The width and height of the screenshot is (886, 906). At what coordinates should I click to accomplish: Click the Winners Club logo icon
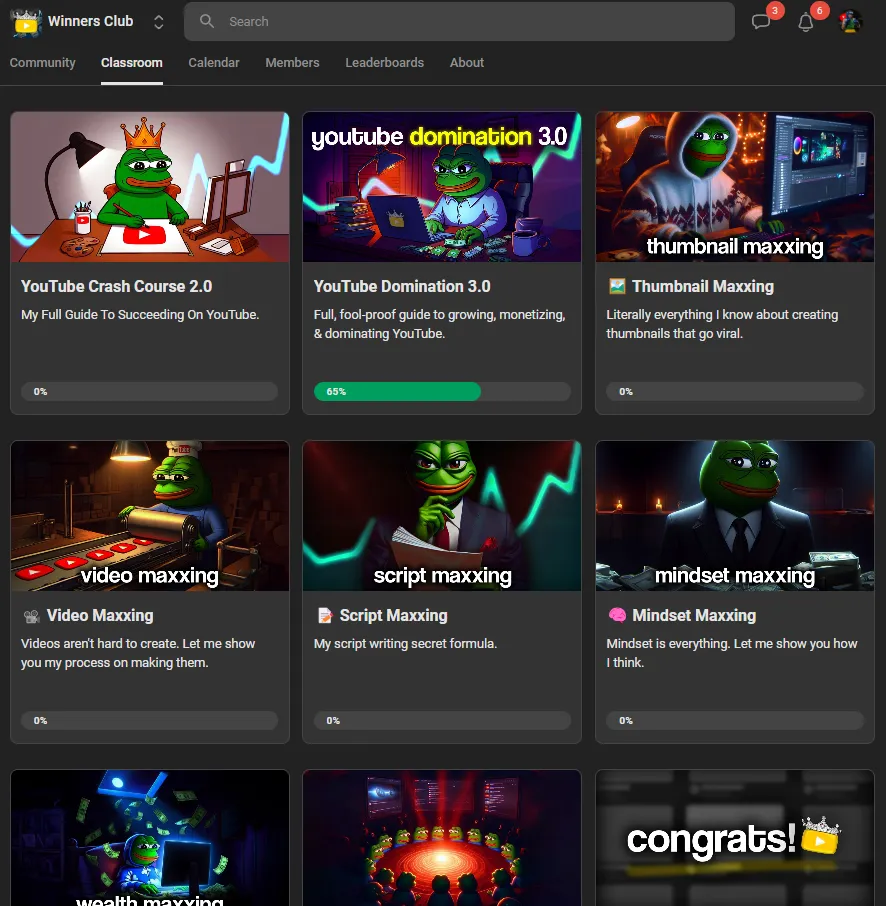(x=26, y=23)
